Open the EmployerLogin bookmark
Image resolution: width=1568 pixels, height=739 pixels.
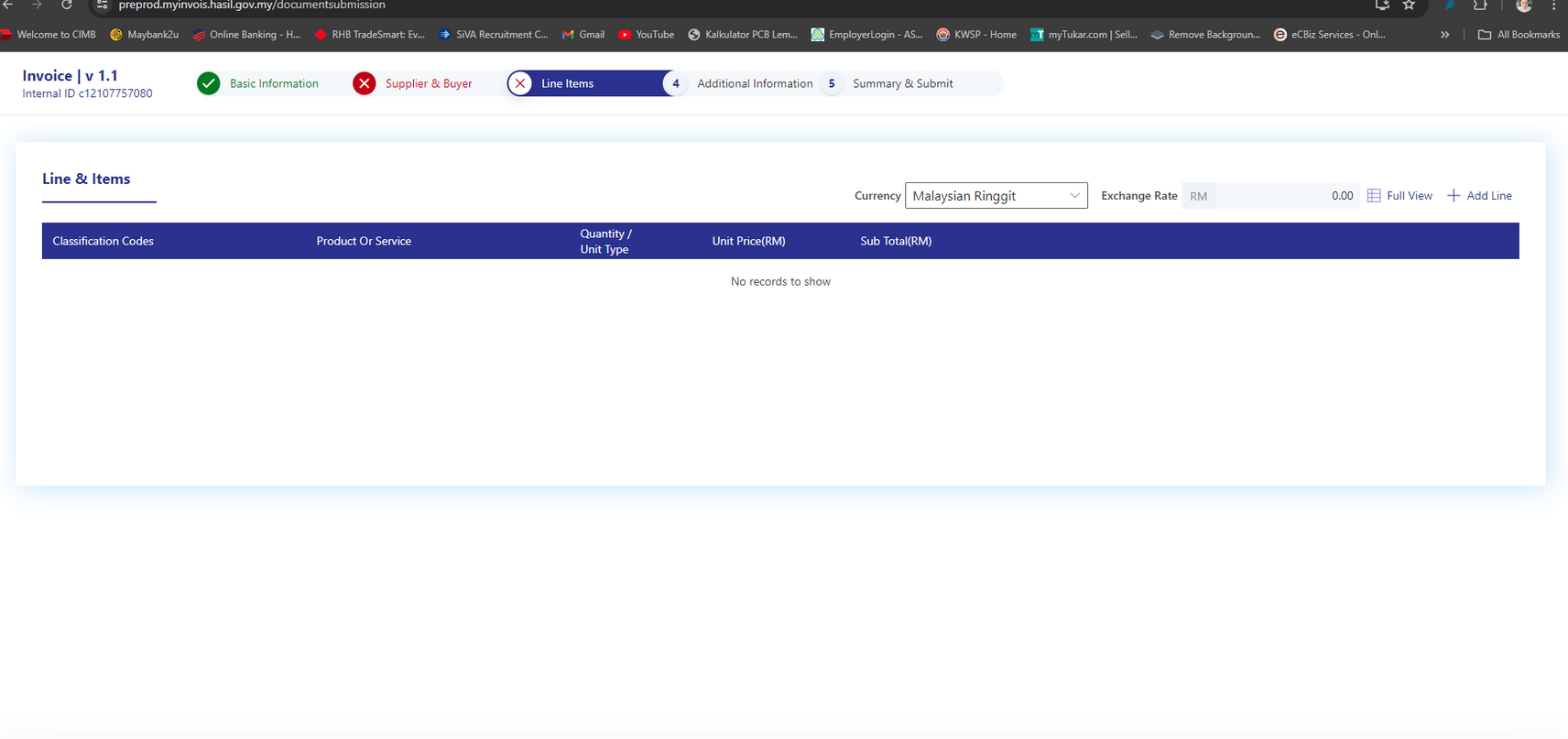[867, 35]
